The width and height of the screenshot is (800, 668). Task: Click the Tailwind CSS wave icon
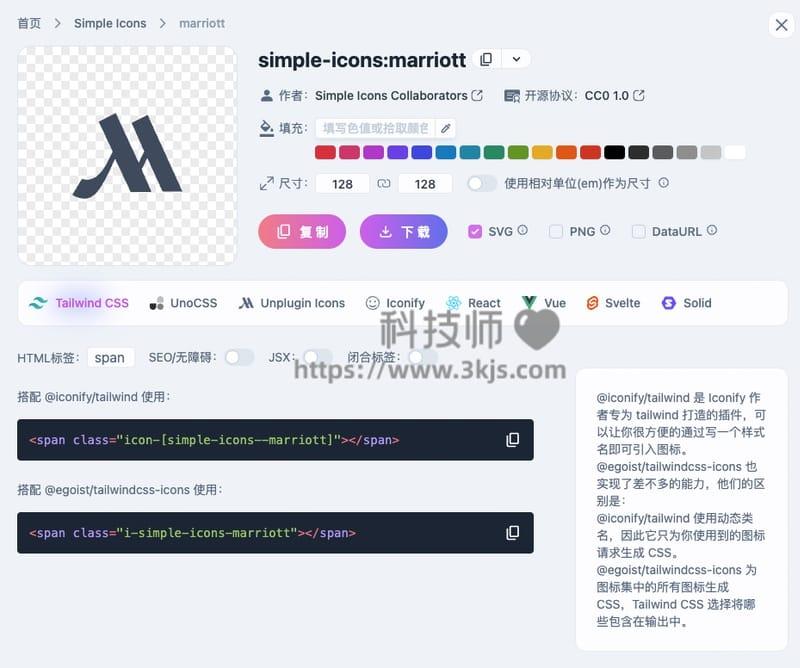[x=38, y=303]
